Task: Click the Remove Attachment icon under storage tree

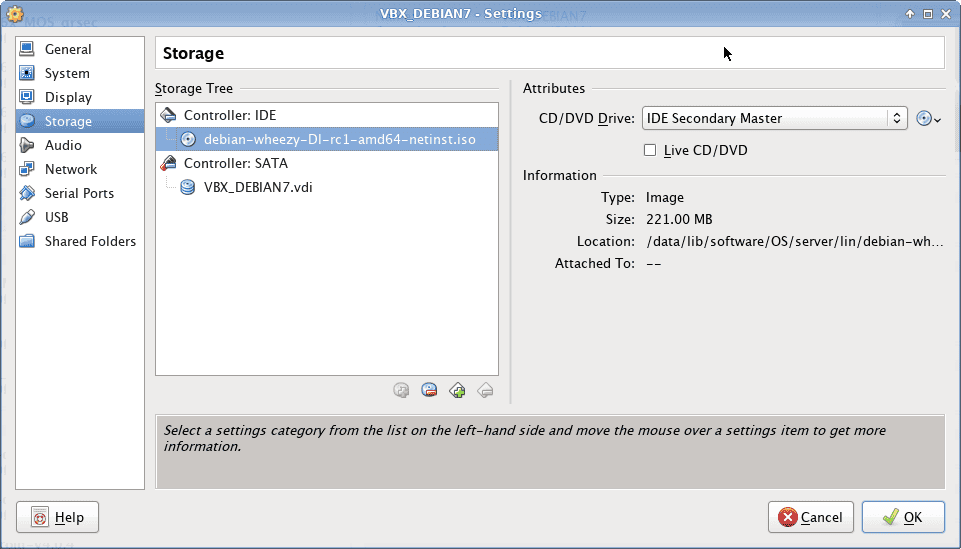Action: pos(429,390)
